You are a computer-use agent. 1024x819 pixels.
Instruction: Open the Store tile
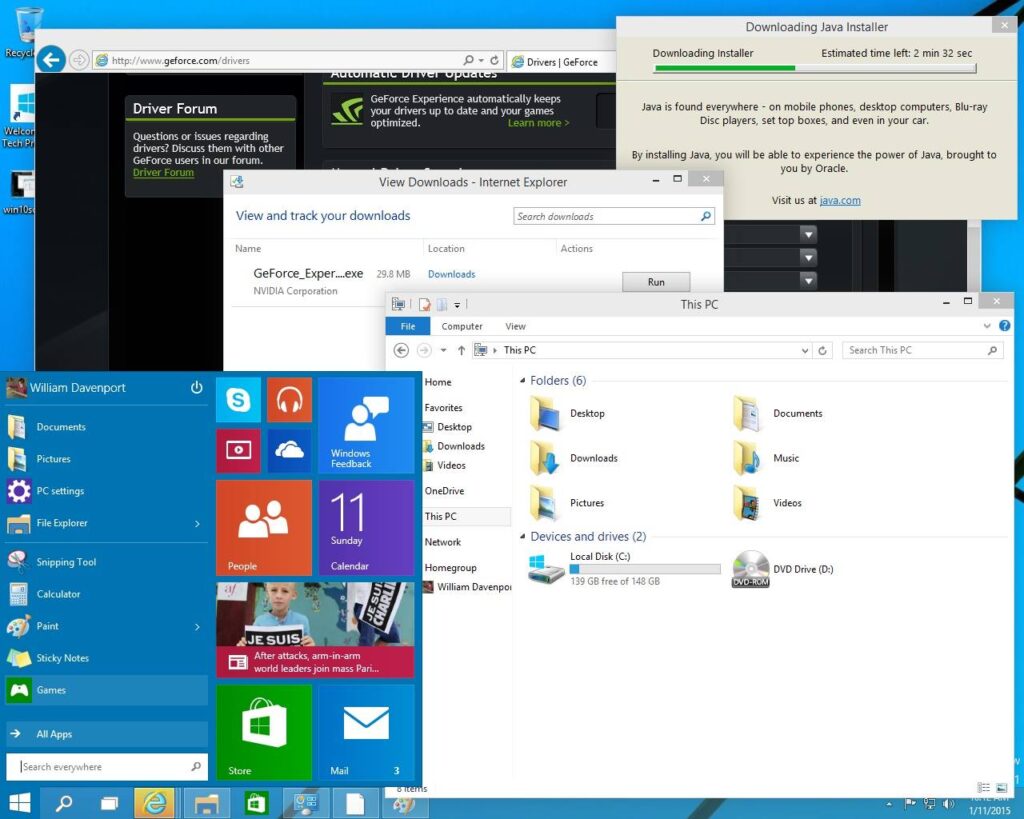click(x=264, y=732)
